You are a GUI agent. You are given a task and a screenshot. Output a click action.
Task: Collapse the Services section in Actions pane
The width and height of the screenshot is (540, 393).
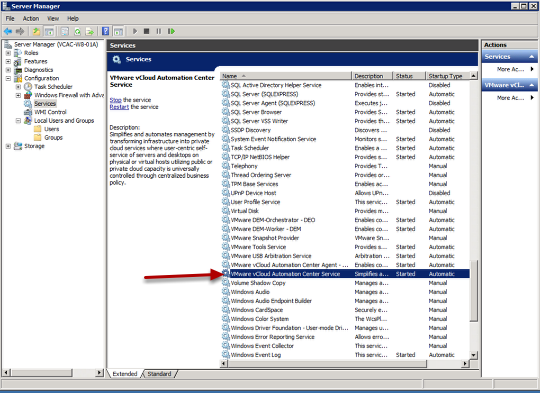point(531,56)
